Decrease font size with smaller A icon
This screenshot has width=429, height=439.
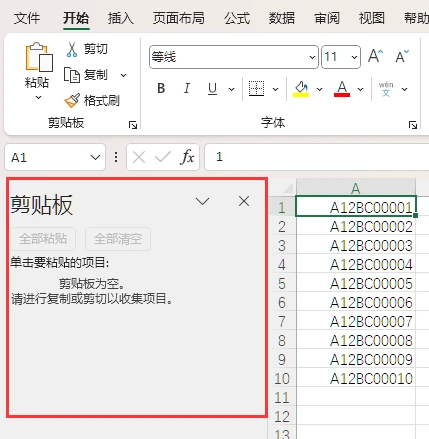click(x=402, y=56)
